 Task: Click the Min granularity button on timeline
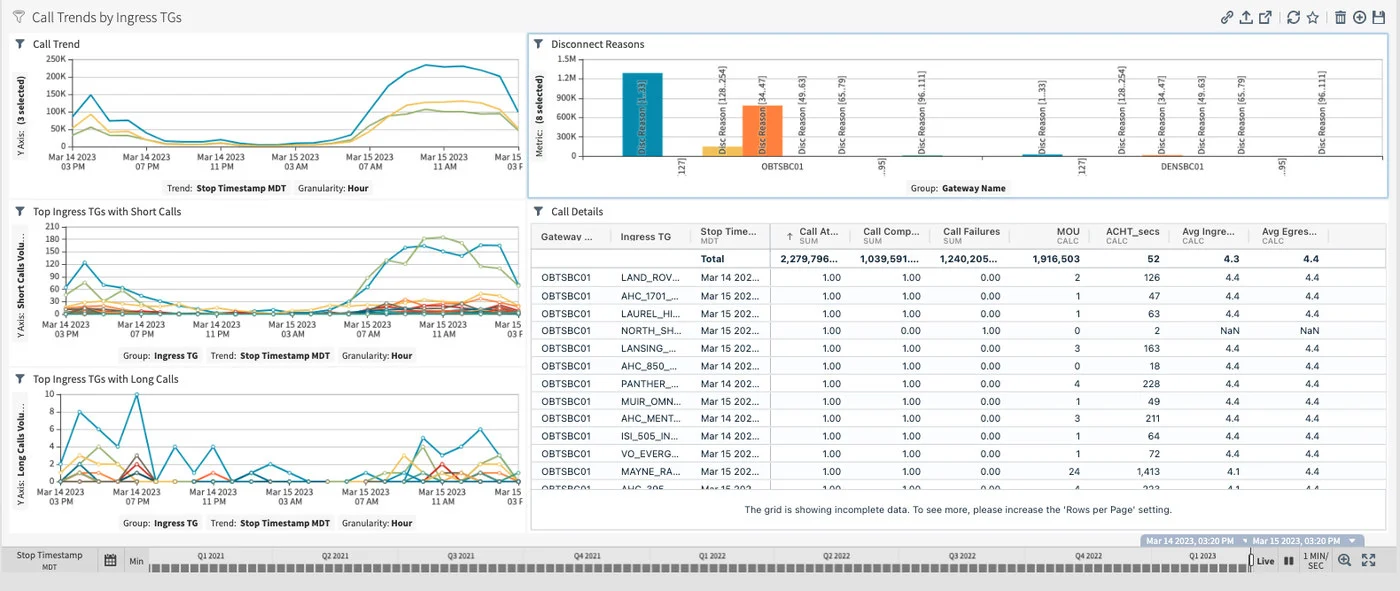136,561
